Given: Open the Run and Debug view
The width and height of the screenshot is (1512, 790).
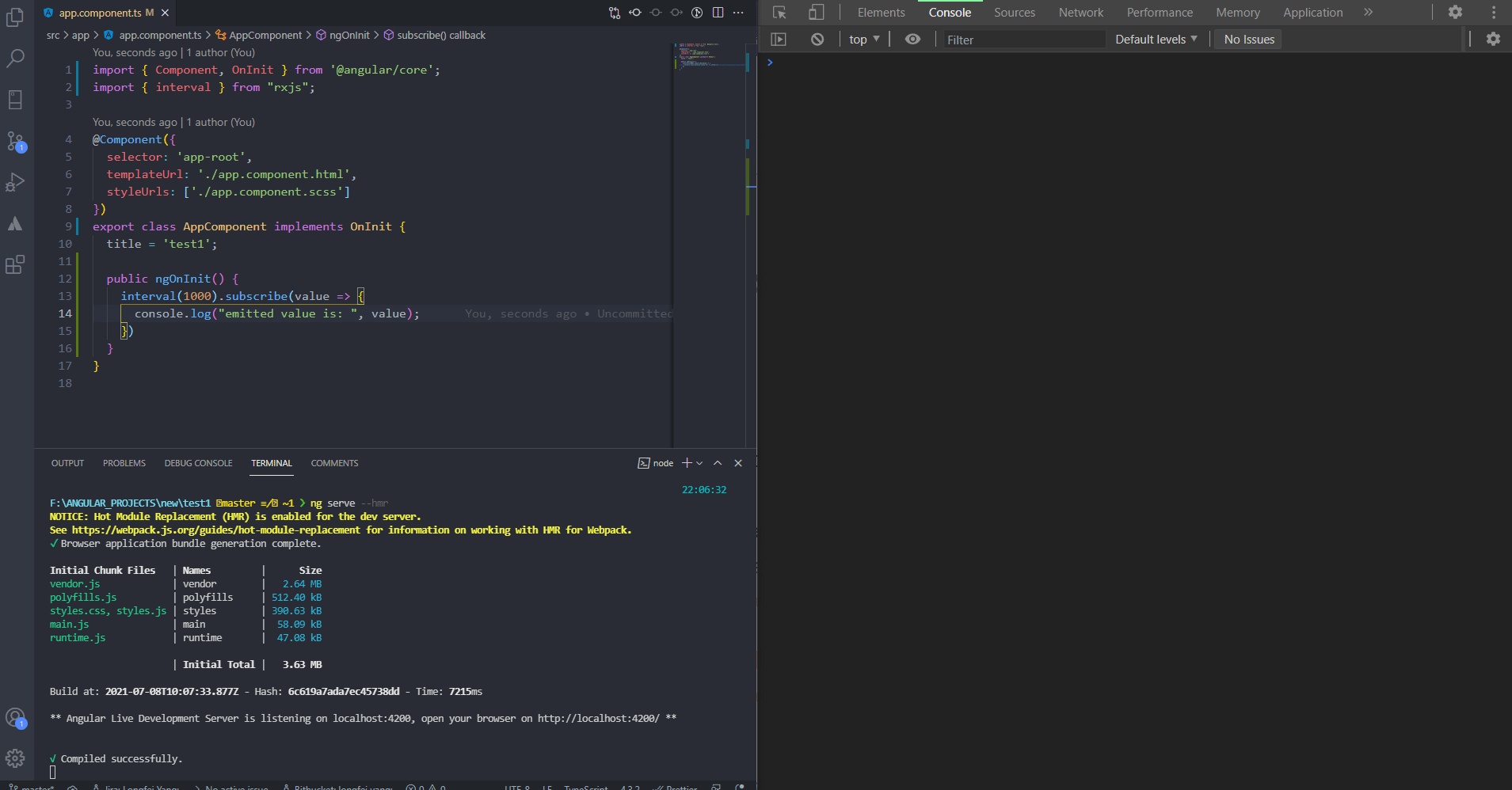Looking at the screenshot, I should [x=16, y=181].
